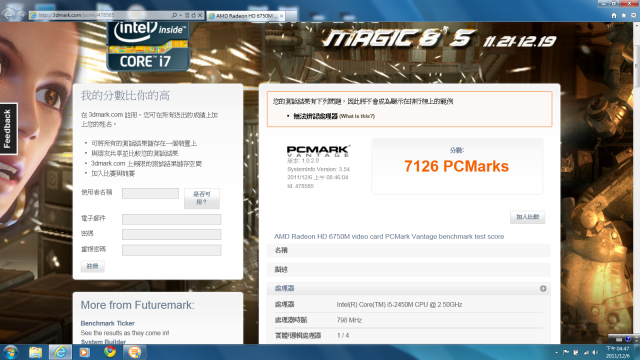Close the AMD Radeon HD 6750M tab
Viewport: 640px width, 360px height.
coord(281,16)
